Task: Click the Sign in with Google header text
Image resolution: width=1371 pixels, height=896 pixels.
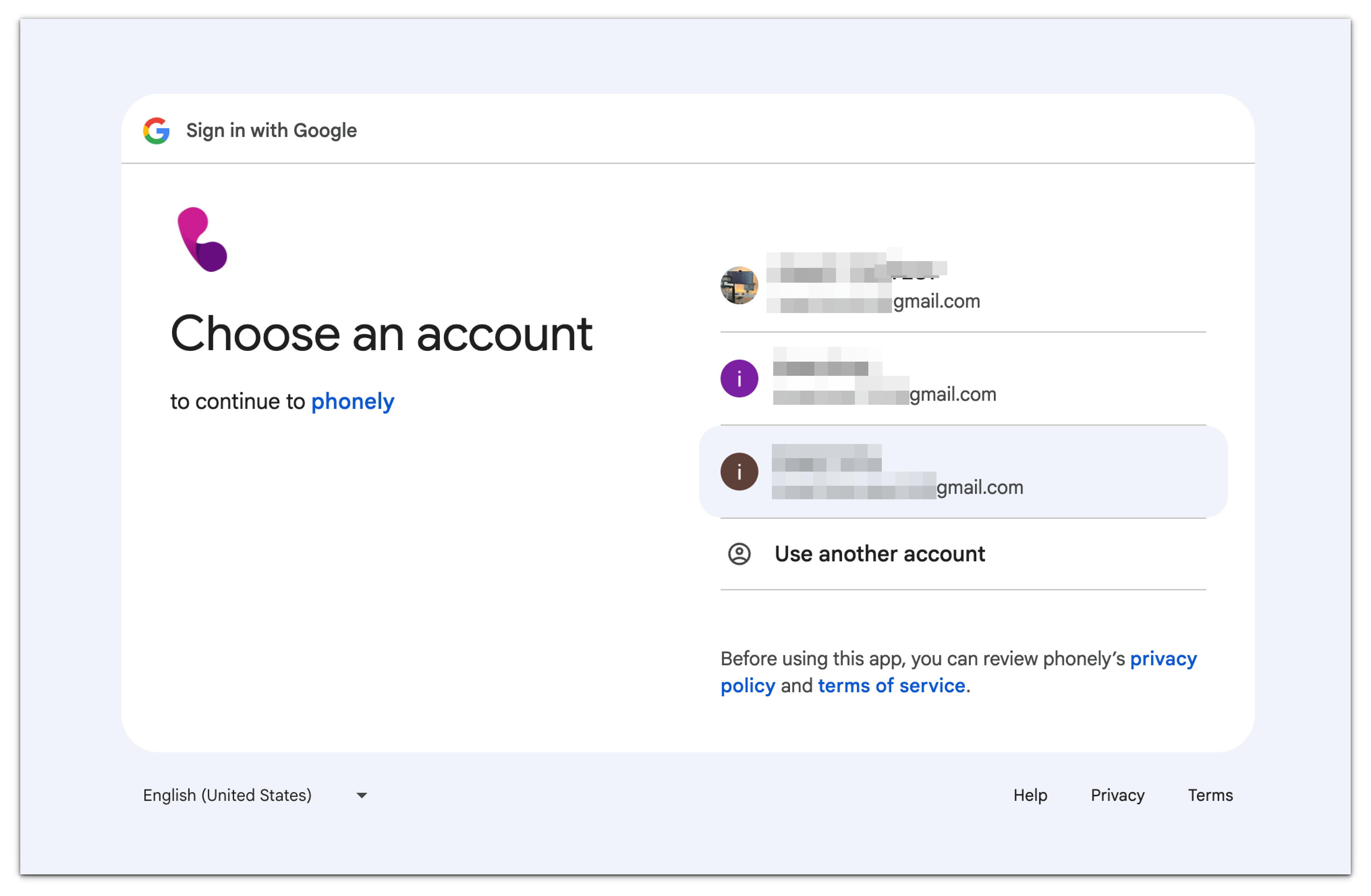Action: click(271, 130)
